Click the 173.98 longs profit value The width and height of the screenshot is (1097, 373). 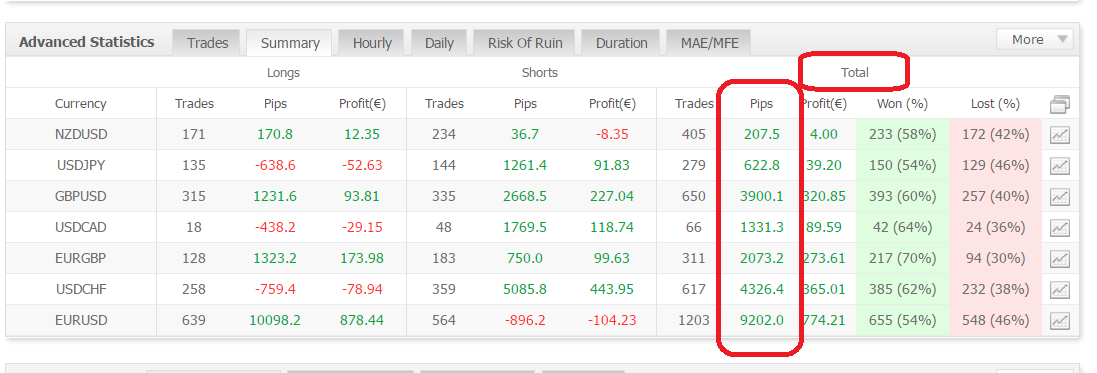coord(362,258)
